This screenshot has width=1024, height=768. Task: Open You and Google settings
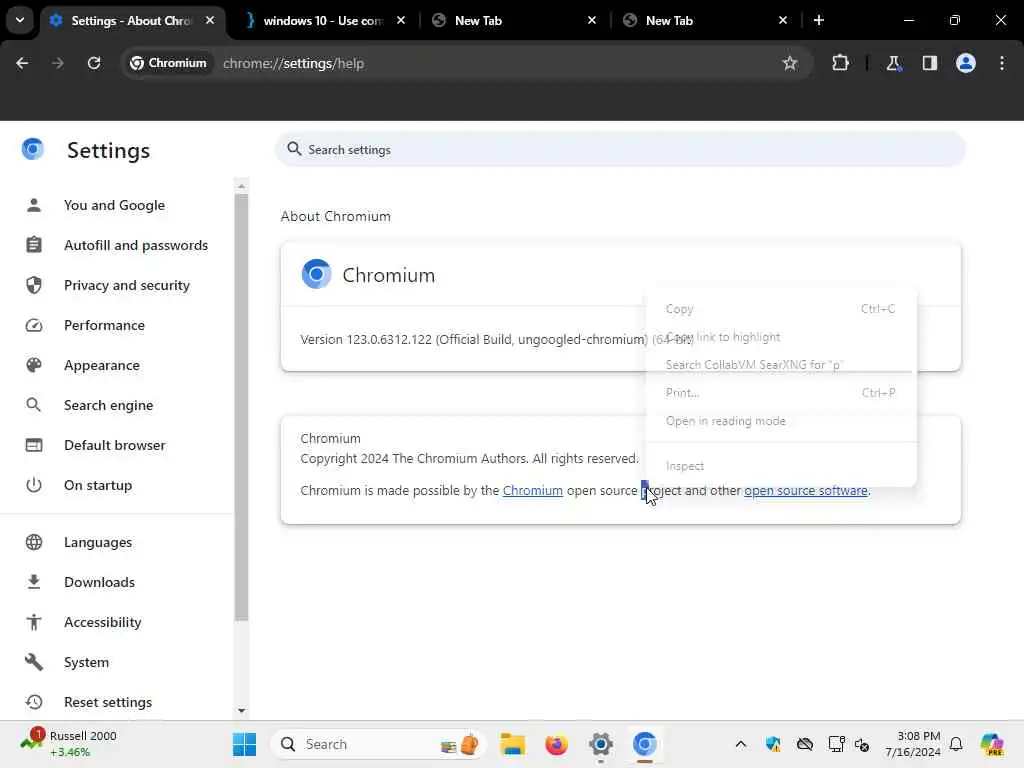pyautogui.click(x=114, y=205)
